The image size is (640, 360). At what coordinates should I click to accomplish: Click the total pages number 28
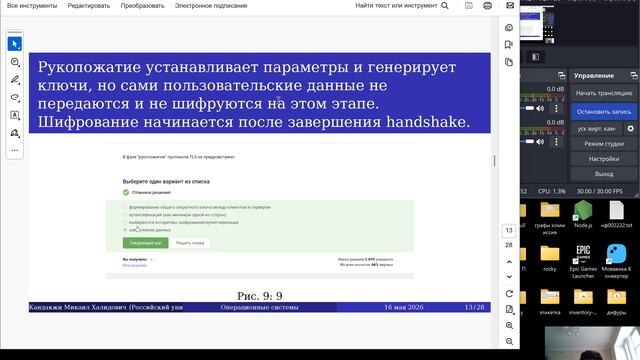(x=509, y=245)
